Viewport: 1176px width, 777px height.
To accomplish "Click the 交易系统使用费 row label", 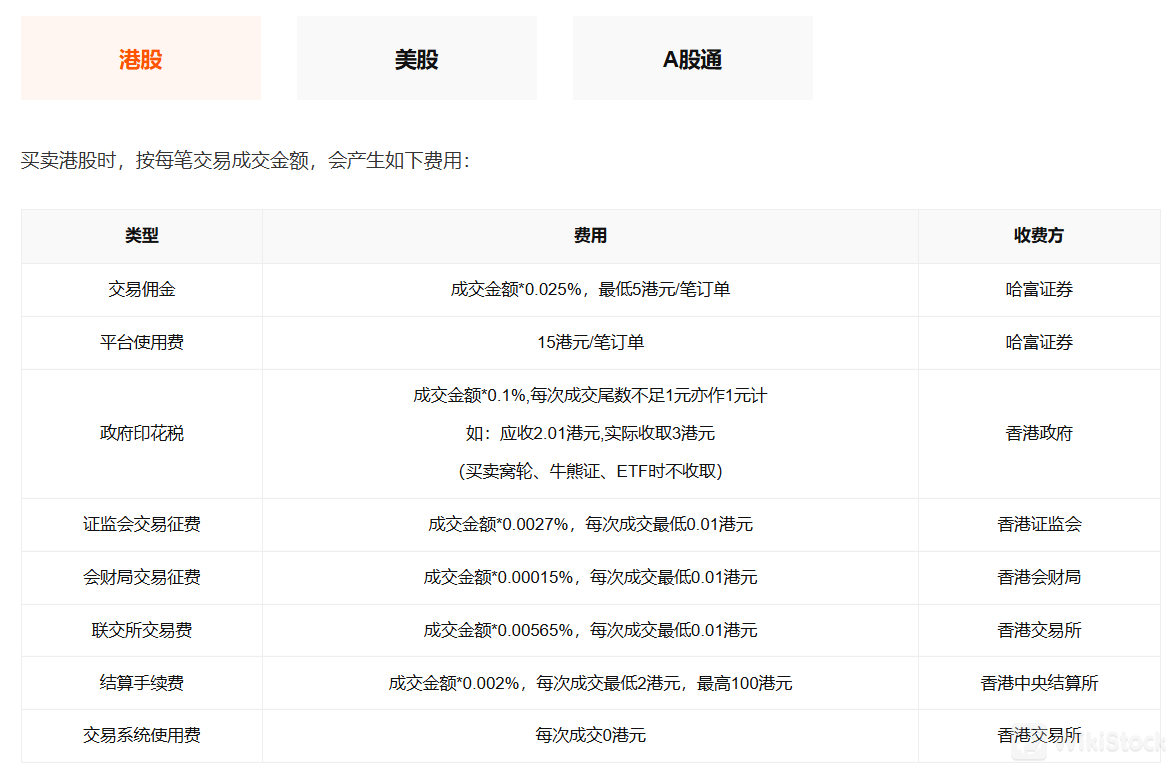I will 140,736.
